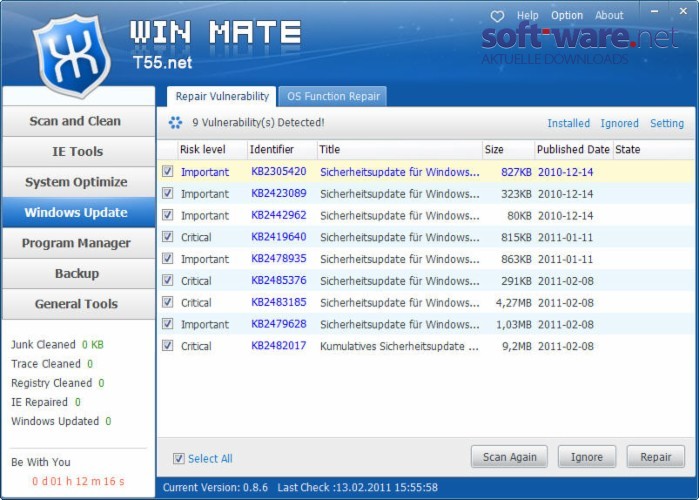Sort by Published Date column header

[573, 149]
